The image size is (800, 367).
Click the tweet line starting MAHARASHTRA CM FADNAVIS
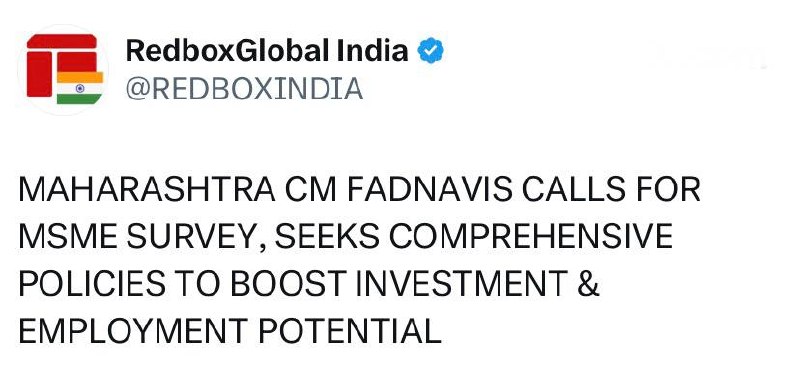click(x=359, y=189)
